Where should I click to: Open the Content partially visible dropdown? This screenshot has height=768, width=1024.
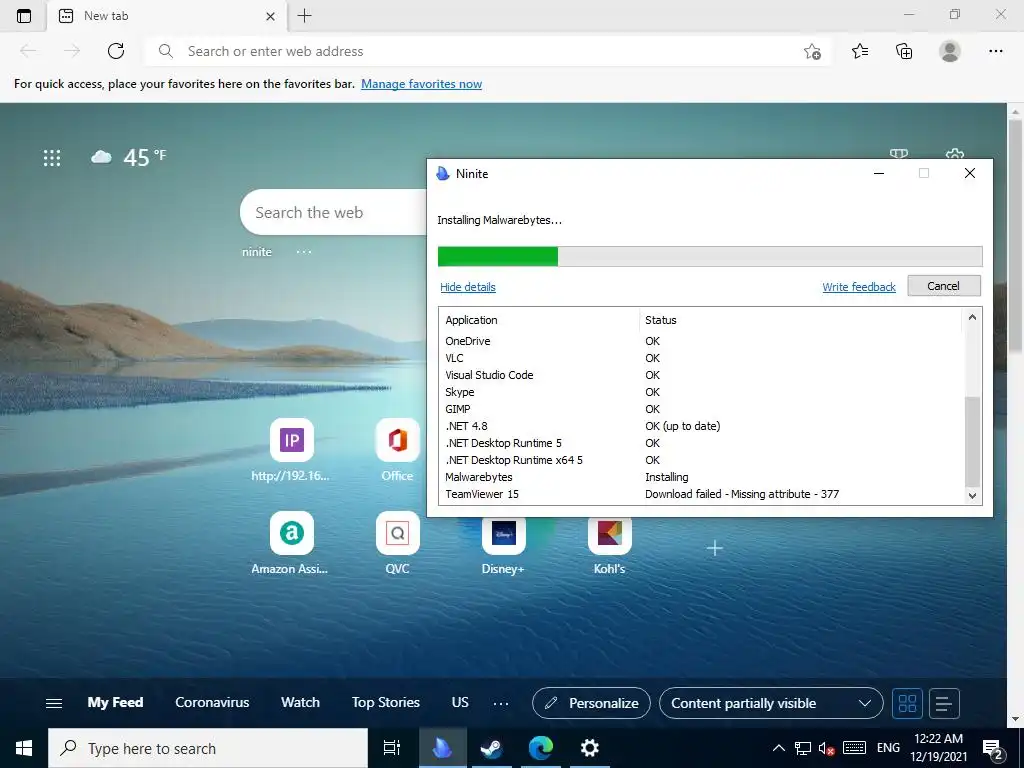point(771,703)
